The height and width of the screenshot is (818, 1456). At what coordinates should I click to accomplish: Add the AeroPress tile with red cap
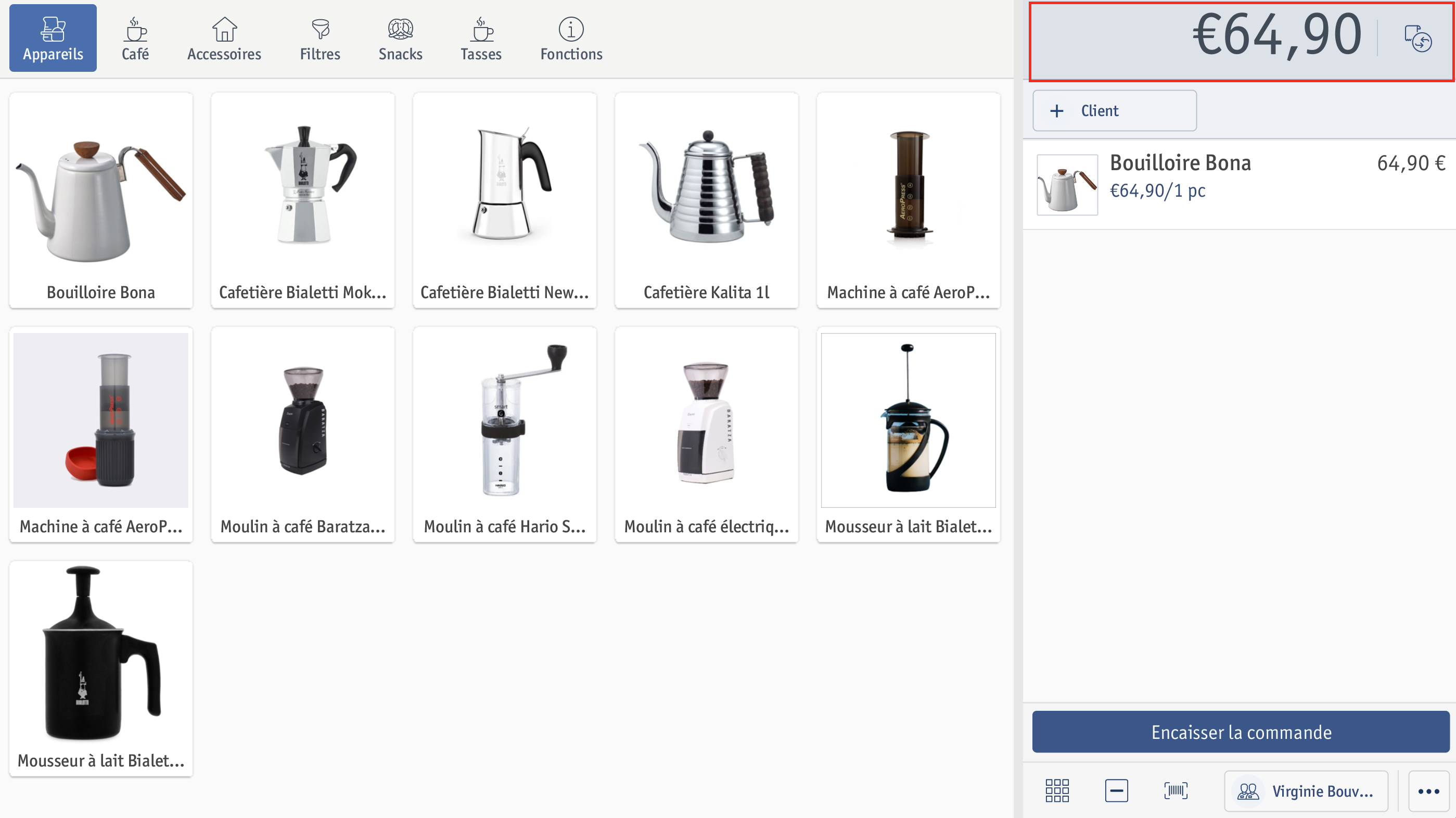tap(101, 434)
